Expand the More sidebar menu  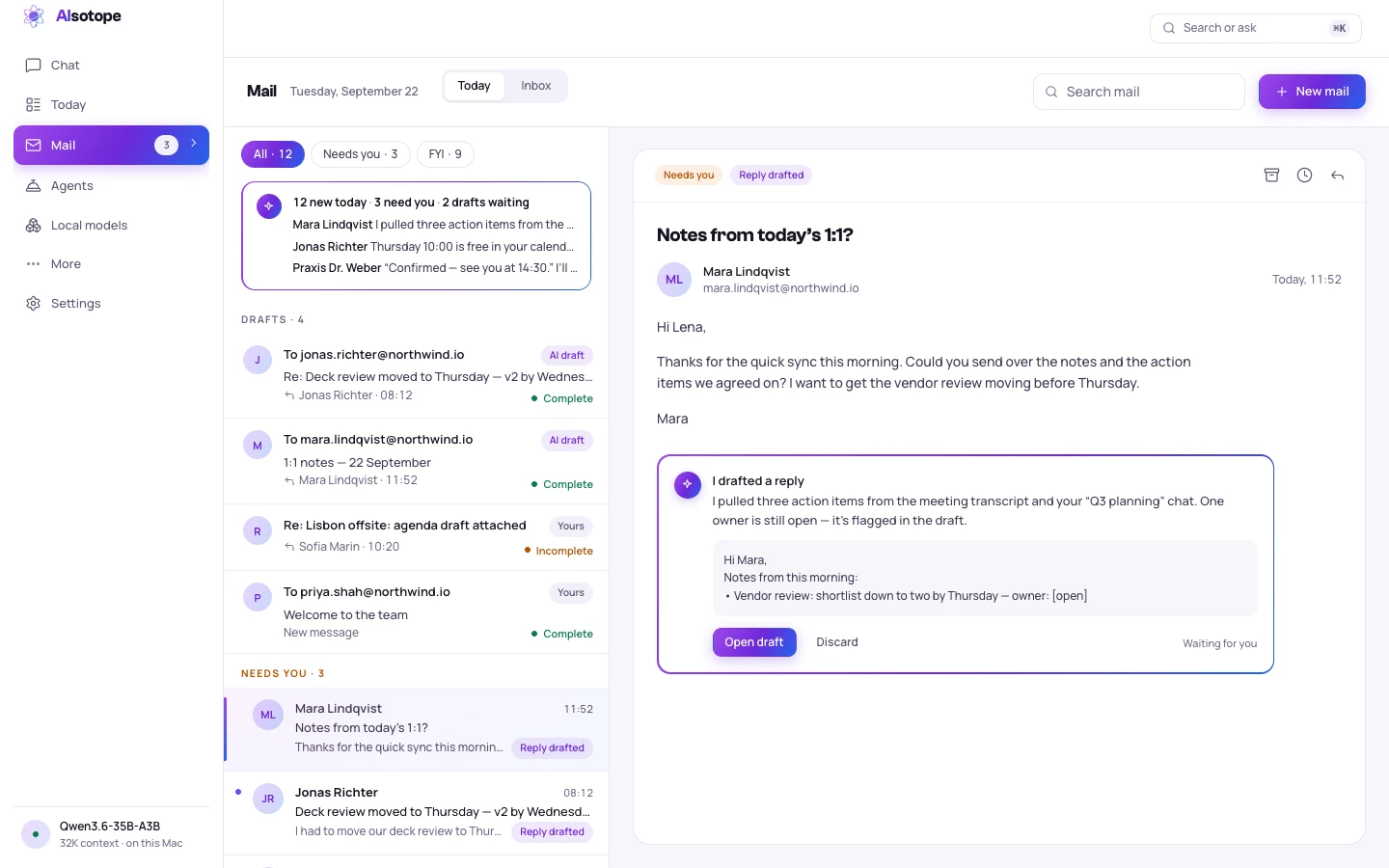point(111,264)
